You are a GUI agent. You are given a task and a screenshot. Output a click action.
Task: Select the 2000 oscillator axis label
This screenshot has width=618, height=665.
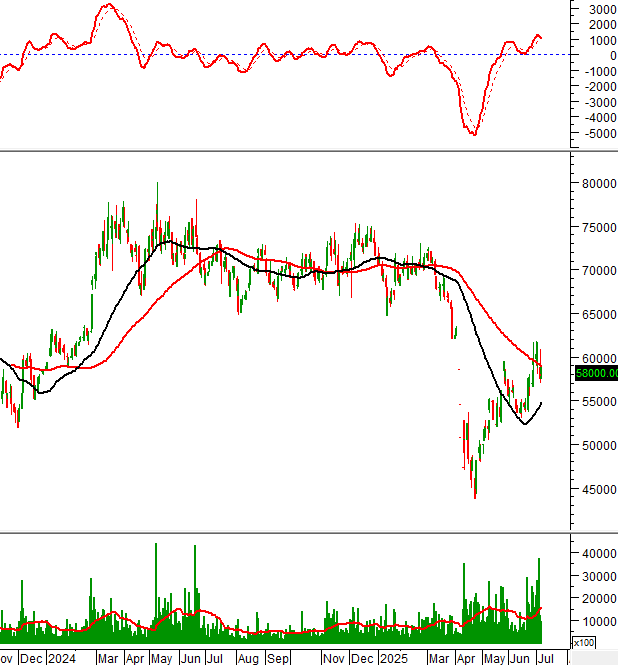pyautogui.click(x=603, y=25)
